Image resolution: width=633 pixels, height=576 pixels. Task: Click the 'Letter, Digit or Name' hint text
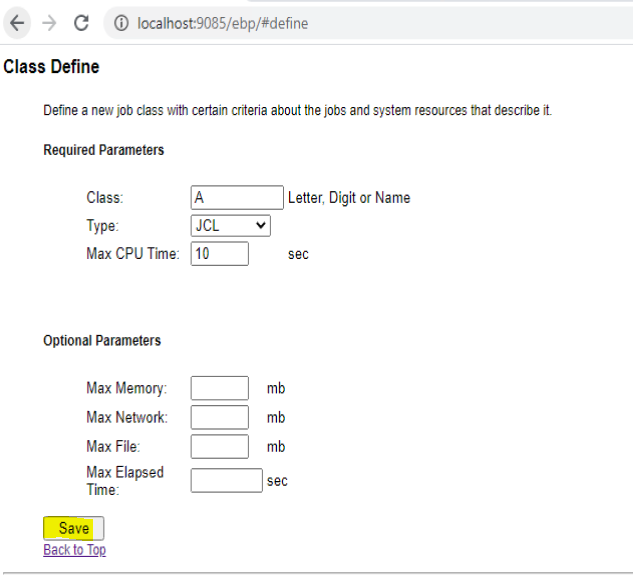[349, 198]
